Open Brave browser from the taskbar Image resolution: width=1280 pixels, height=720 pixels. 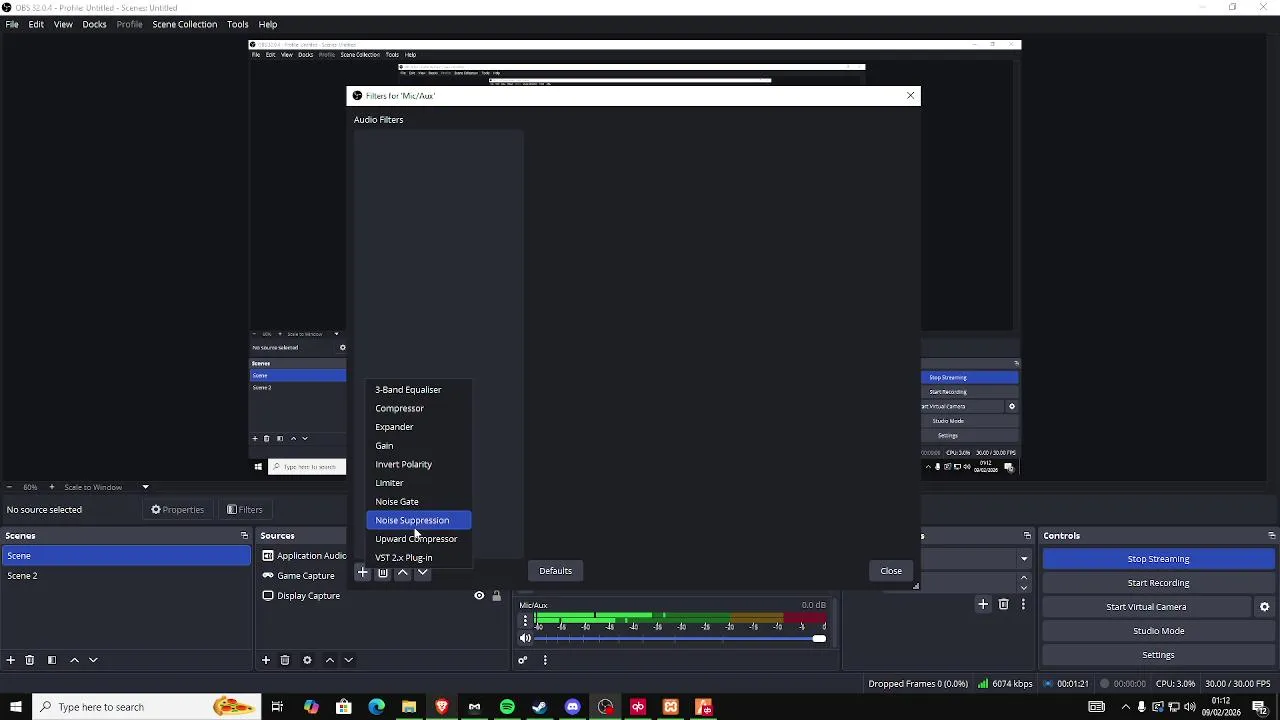pos(441,707)
